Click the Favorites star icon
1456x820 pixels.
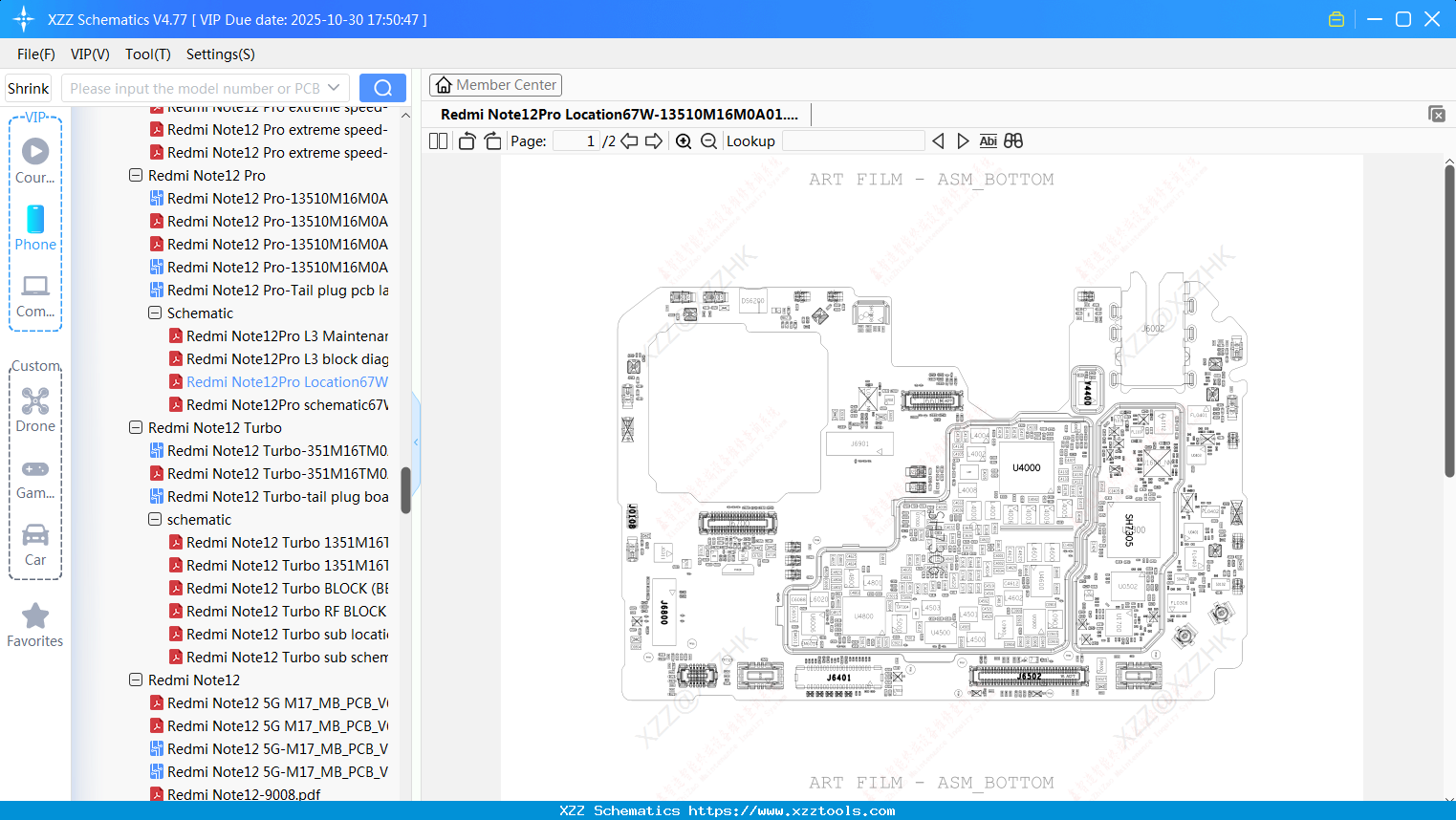click(35, 615)
